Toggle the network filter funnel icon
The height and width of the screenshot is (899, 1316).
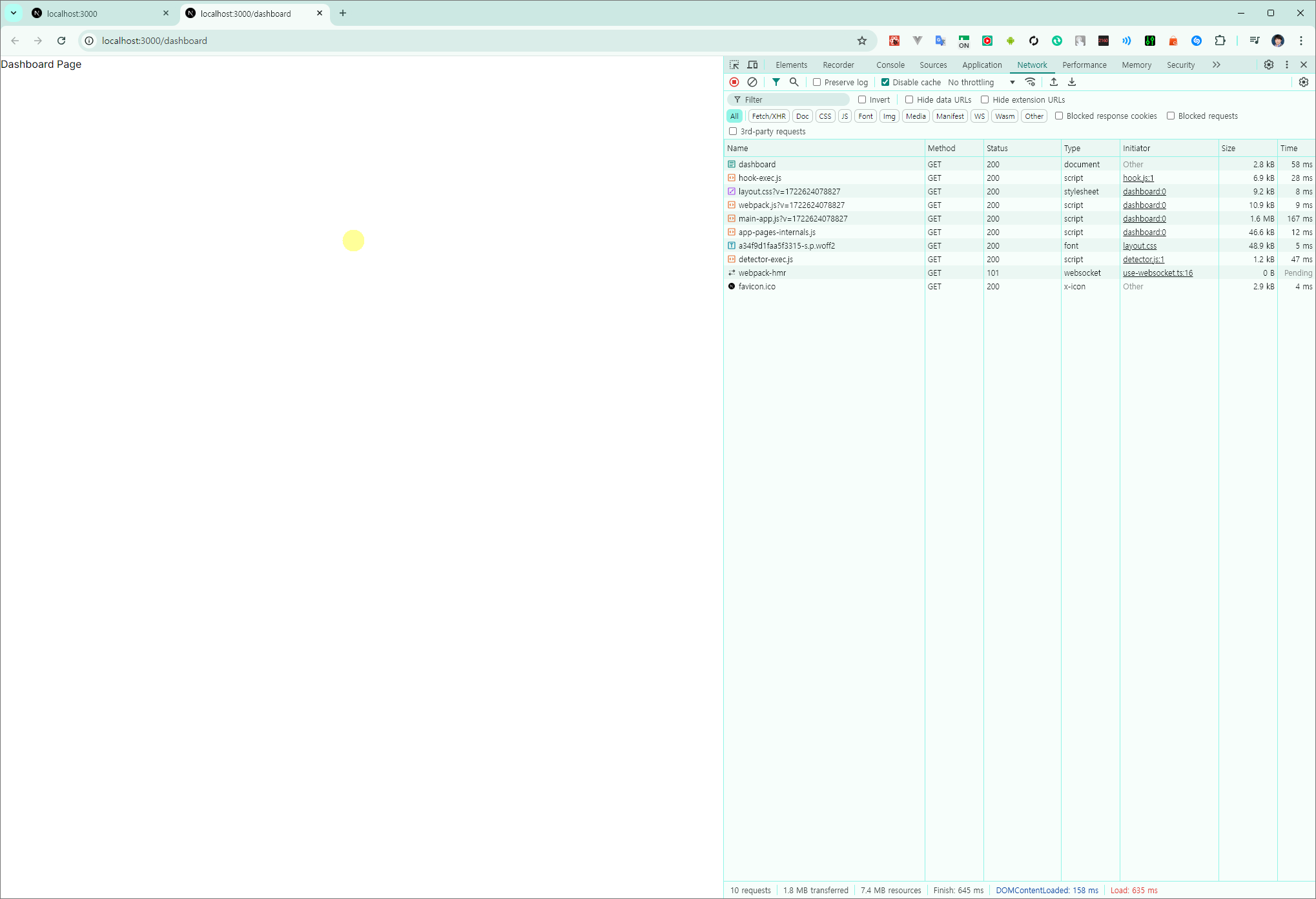[x=776, y=82]
